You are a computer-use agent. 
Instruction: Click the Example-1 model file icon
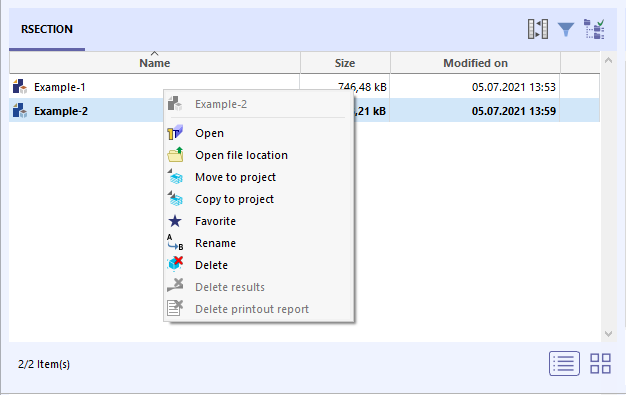[x=20, y=87]
